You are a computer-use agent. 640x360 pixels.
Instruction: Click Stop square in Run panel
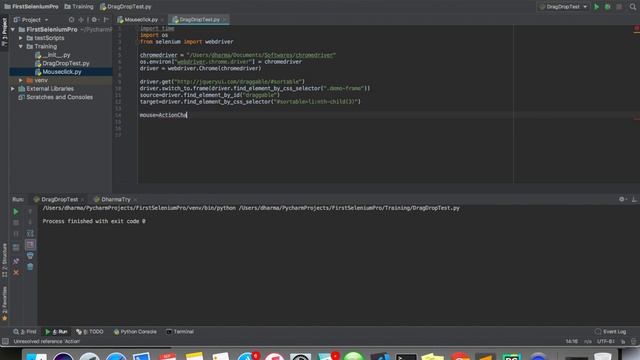pos(16,223)
